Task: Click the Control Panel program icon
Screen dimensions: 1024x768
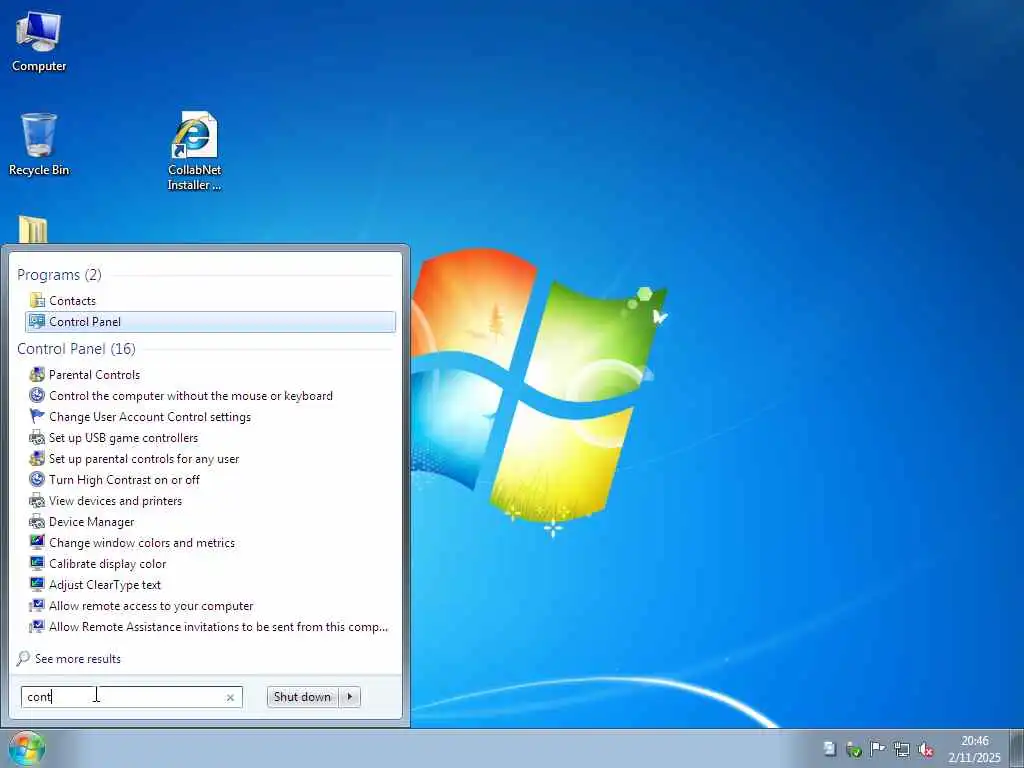Action: (37, 321)
